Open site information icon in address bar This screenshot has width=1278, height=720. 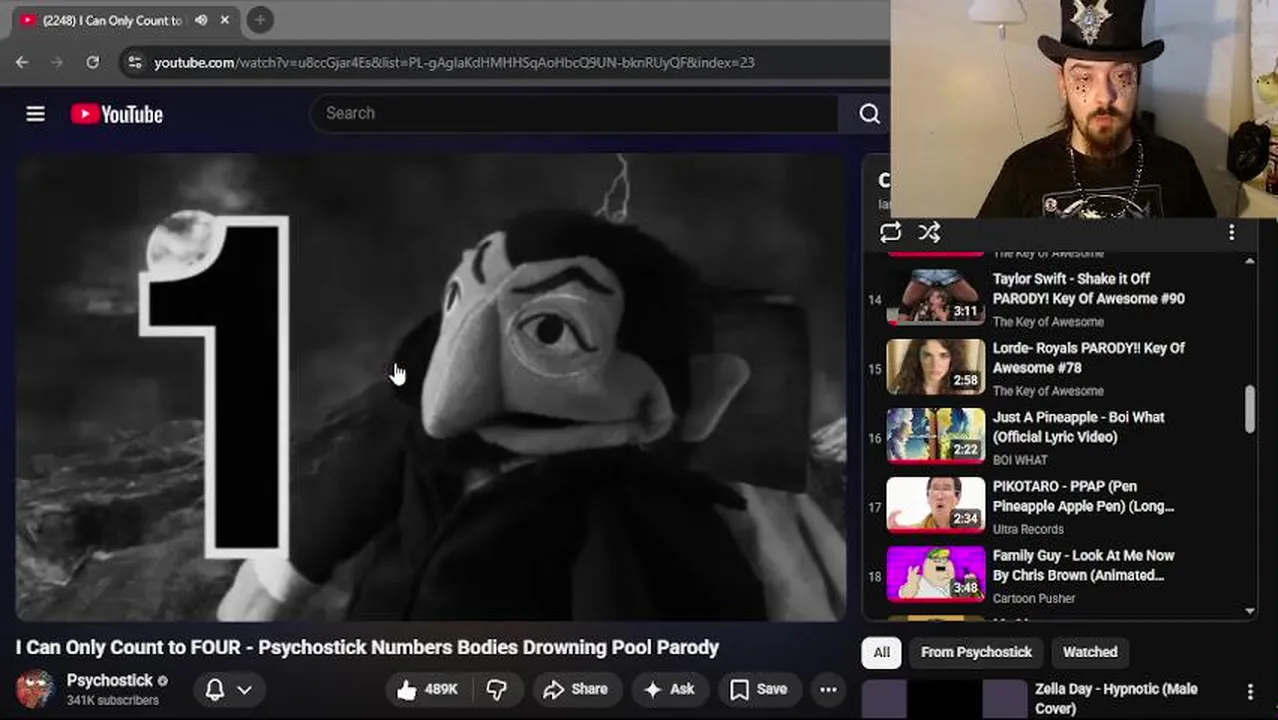click(134, 62)
